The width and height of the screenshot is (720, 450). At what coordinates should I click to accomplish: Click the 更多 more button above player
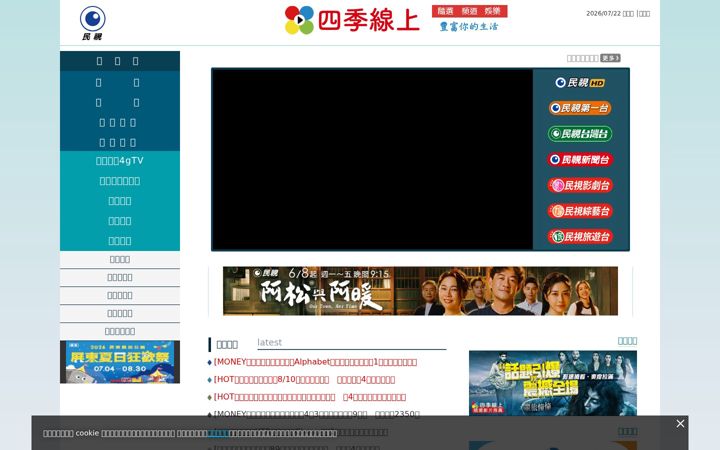[x=610, y=58]
